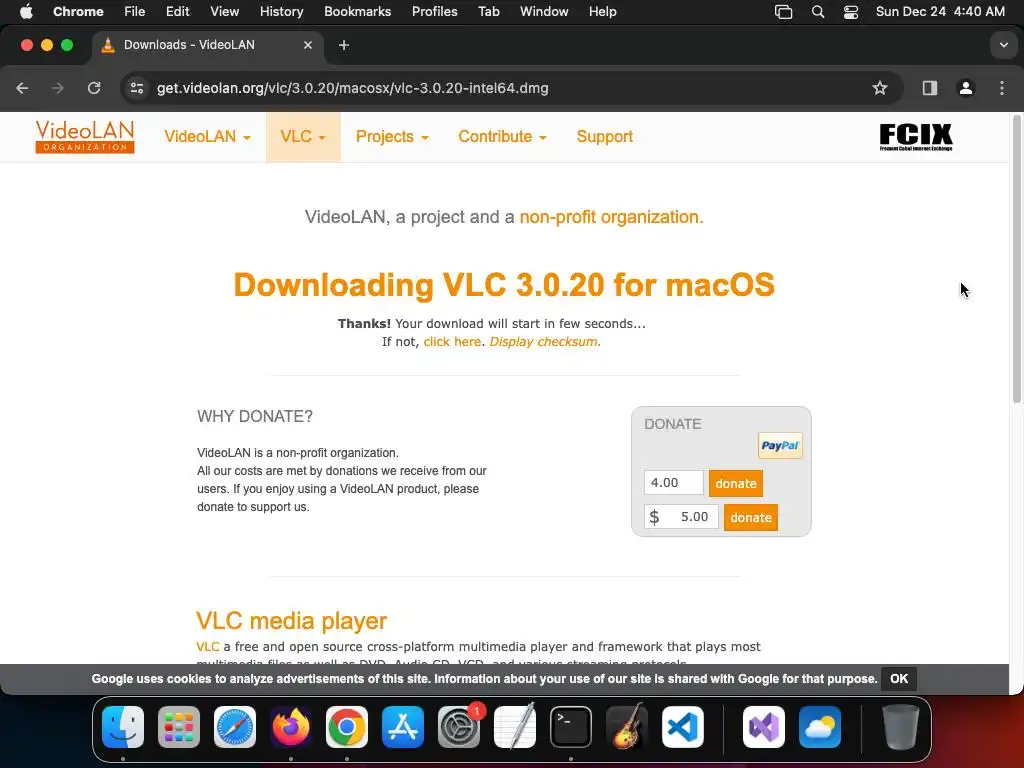The width and height of the screenshot is (1024, 768).
Task: Click the VLC media player heading
Action: [x=291, y=620]
